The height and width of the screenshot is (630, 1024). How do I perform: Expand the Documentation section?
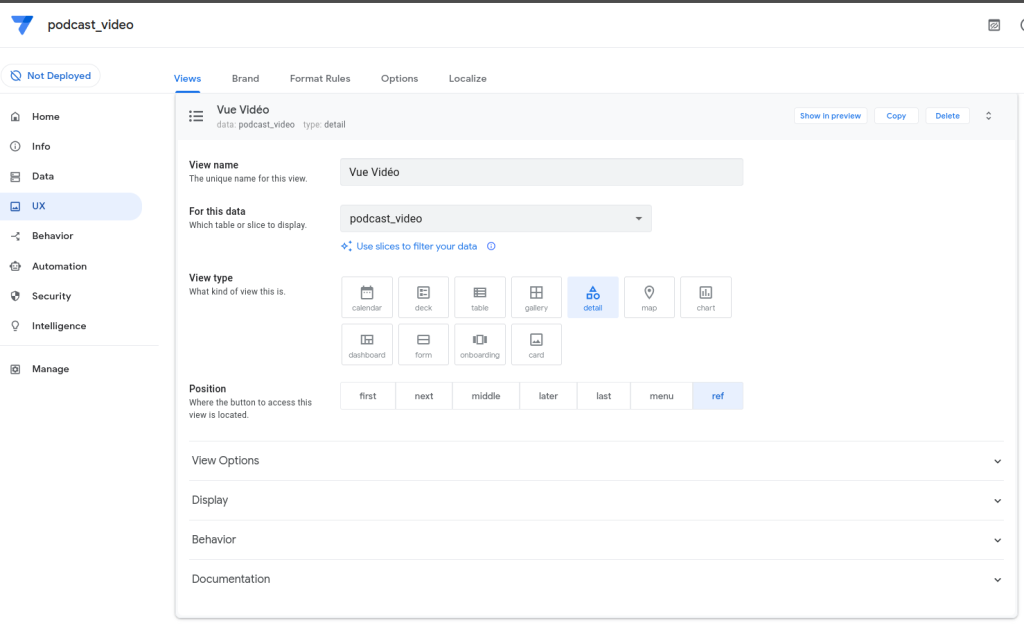coord(596,580)
